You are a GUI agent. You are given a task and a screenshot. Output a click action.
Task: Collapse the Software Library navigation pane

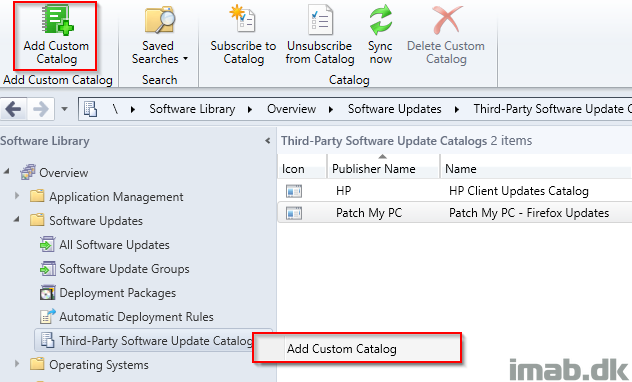click(x=268, y=141)
